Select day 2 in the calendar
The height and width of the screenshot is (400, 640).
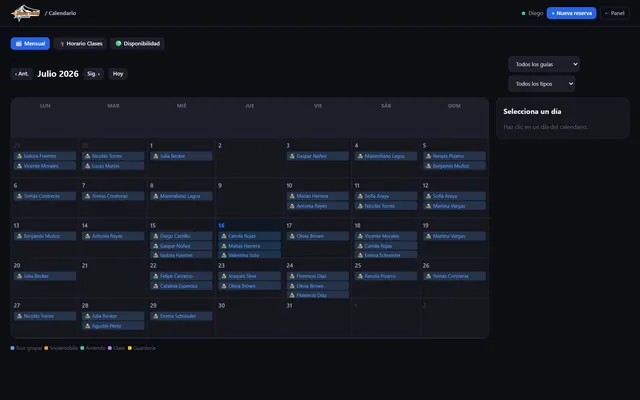coord(249,158)
